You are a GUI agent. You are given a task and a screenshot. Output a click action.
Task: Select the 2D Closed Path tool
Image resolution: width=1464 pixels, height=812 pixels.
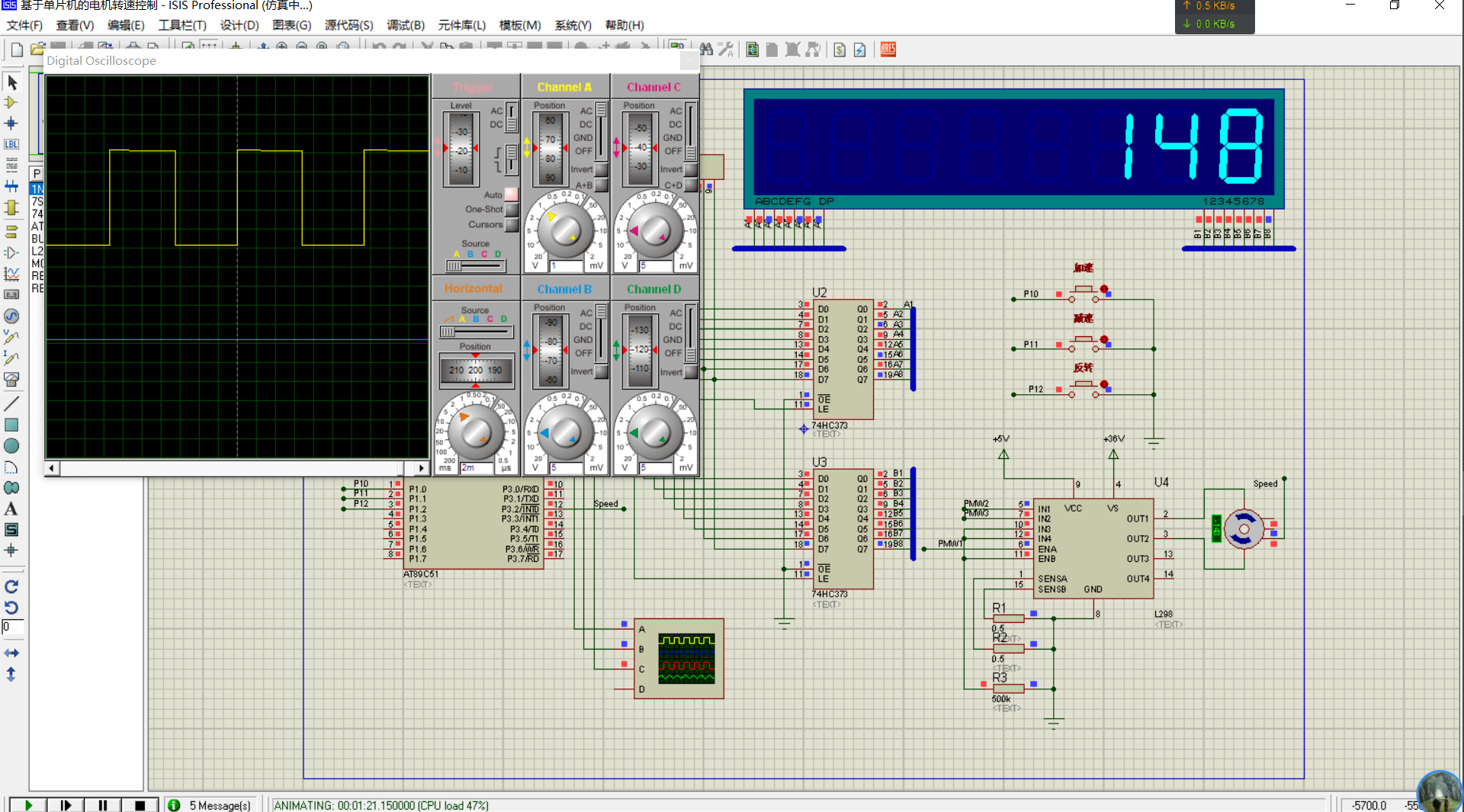11,488
